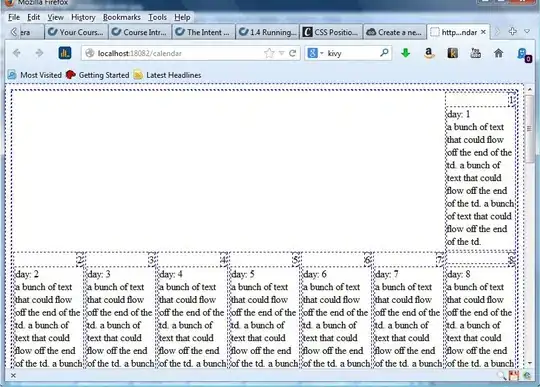This screenshot has width=540, height=387.
Task: Click the Amazon toolbar icon
Action: (428, 53)
